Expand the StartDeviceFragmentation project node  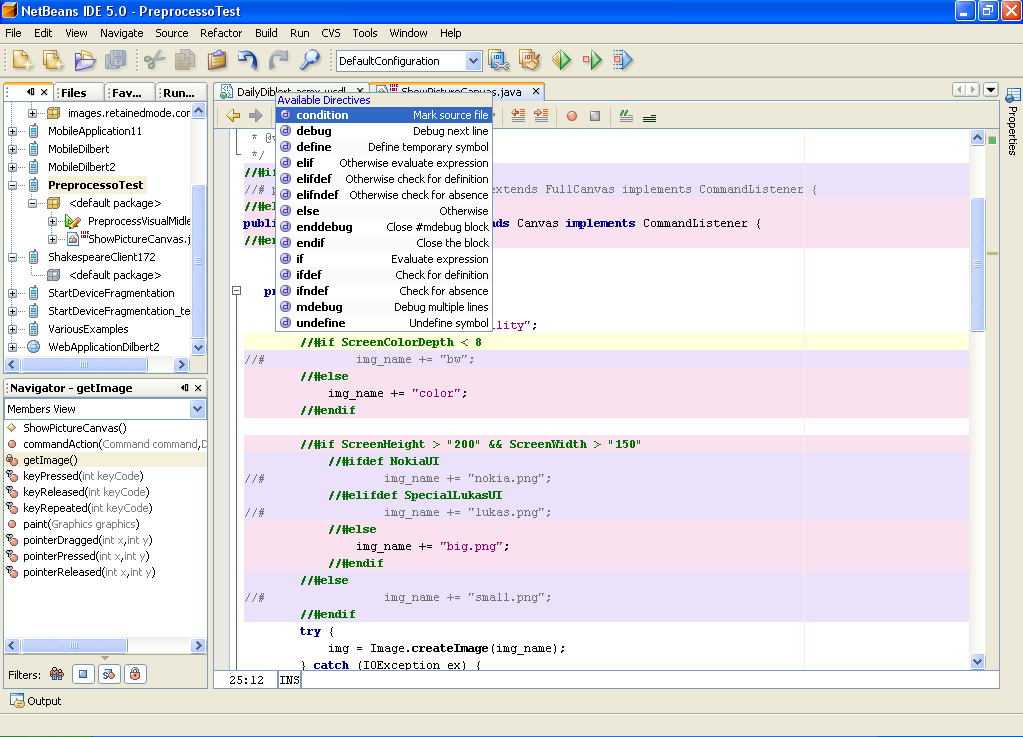click(12, 293)
